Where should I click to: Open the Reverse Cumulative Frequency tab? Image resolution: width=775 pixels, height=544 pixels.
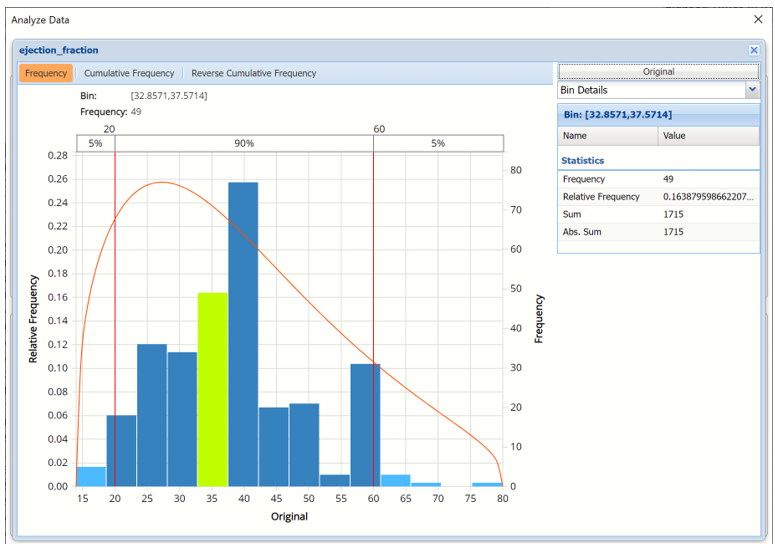(253, 73)
